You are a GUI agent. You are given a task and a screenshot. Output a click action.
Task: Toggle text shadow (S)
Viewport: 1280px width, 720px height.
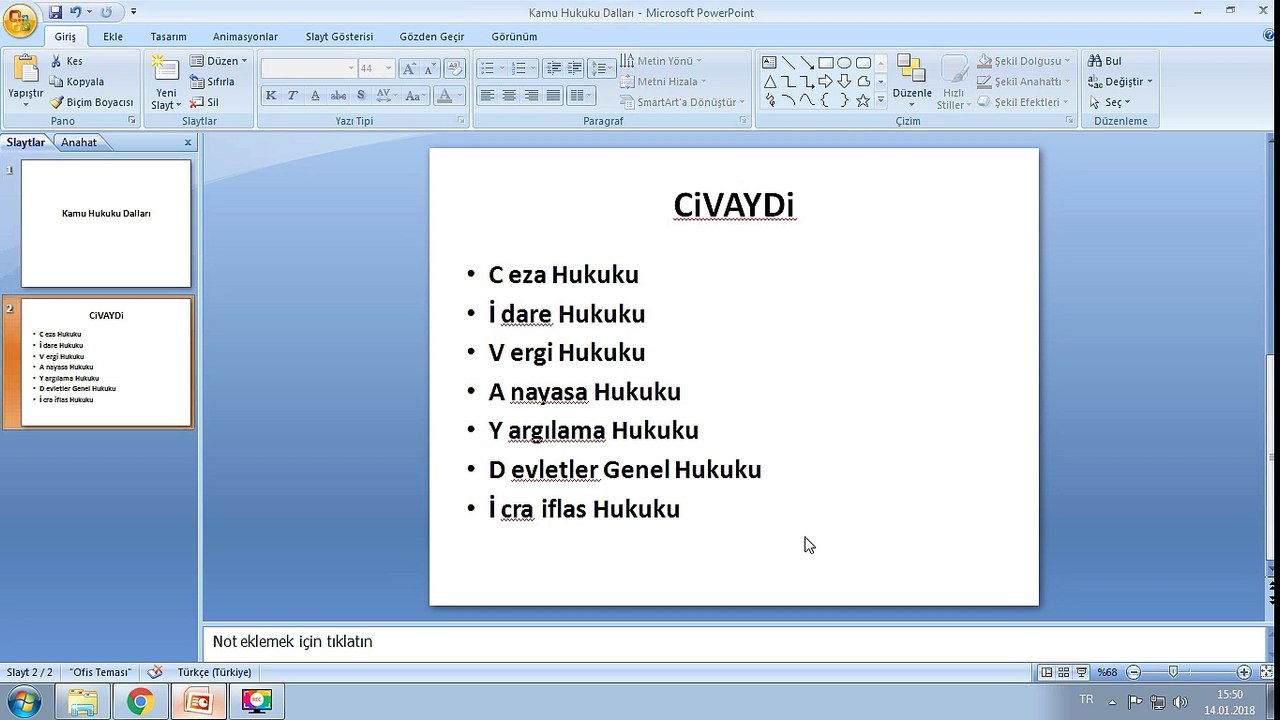[360, 96]
